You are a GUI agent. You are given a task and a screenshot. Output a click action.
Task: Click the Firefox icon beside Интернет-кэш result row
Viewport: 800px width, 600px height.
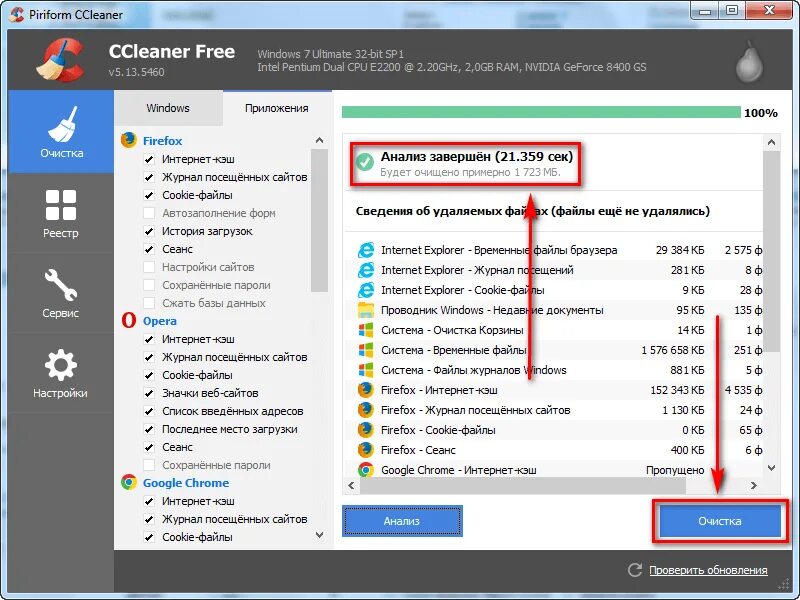[365, 390]
